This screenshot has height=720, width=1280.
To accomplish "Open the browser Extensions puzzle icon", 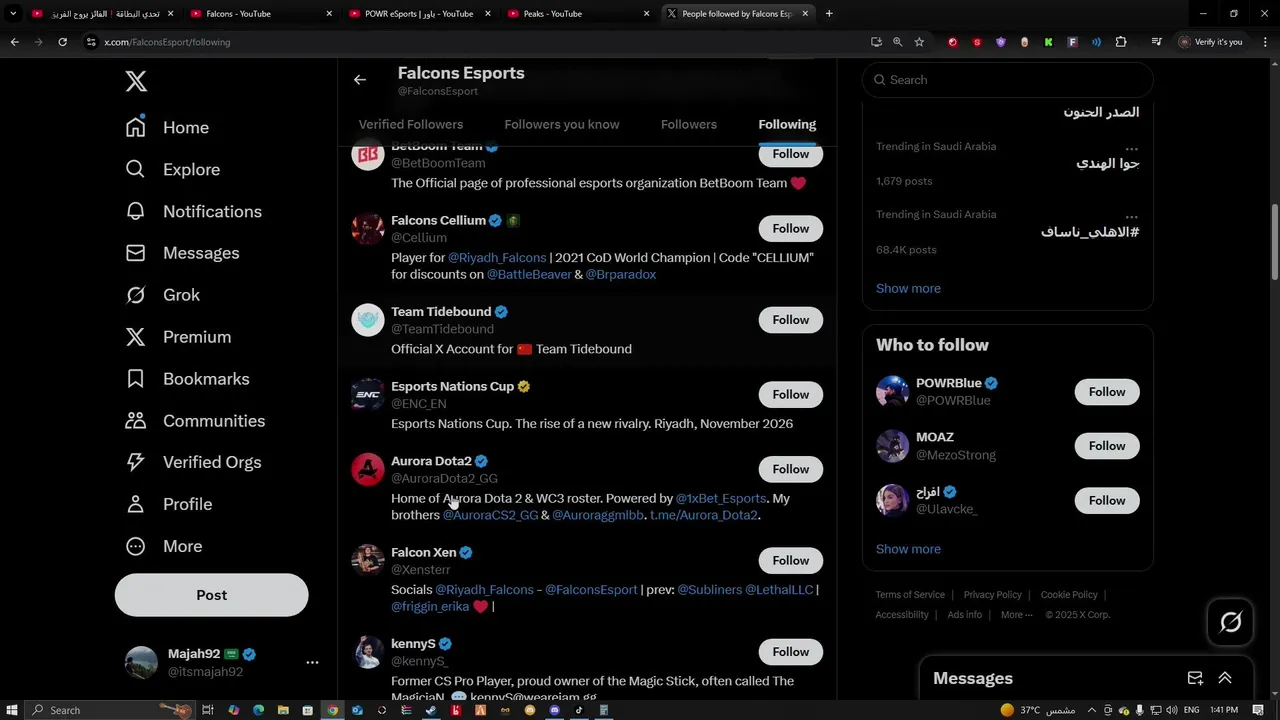I will [1121, 42].
